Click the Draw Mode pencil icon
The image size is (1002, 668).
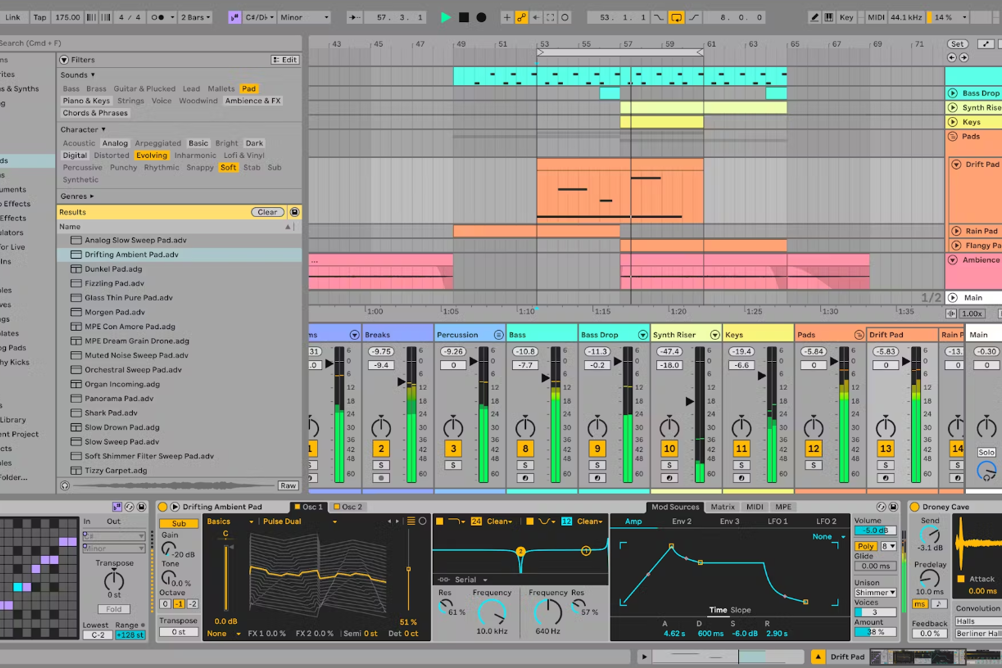coord(815,17)
